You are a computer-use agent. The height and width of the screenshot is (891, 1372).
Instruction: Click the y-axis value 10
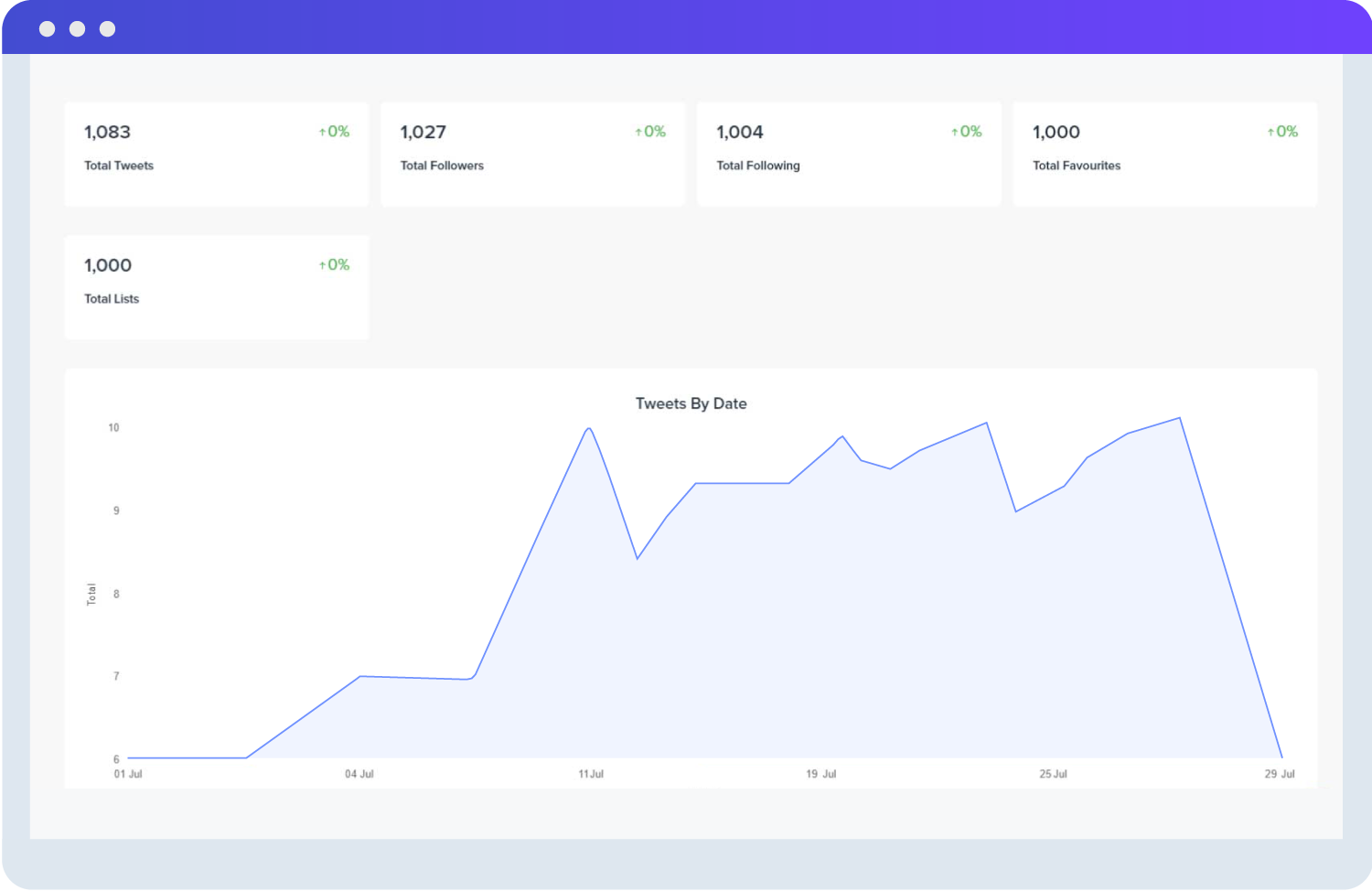113,428
